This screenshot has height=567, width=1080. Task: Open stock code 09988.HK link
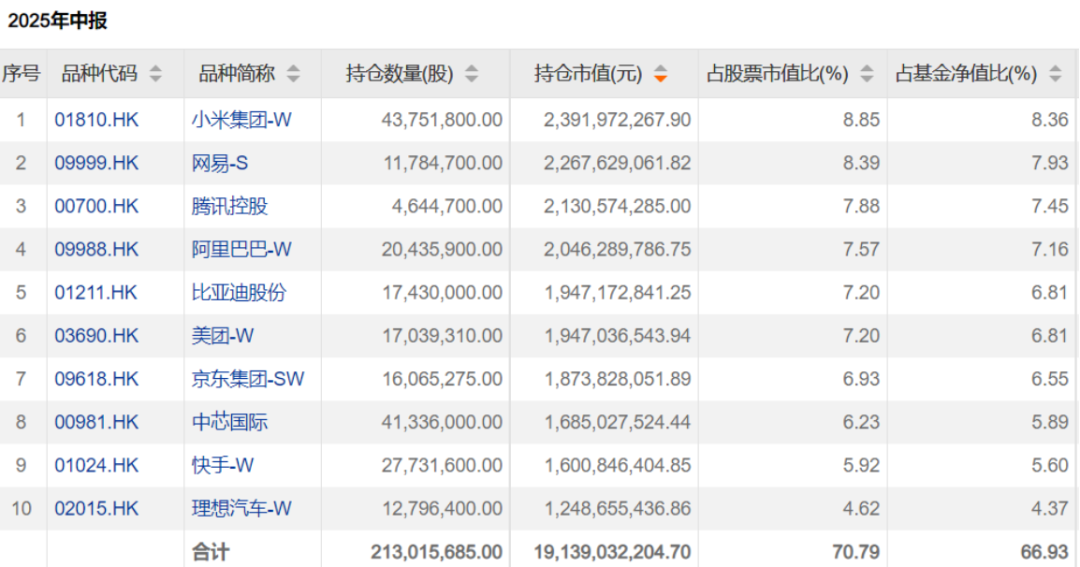tap(96, 249)
